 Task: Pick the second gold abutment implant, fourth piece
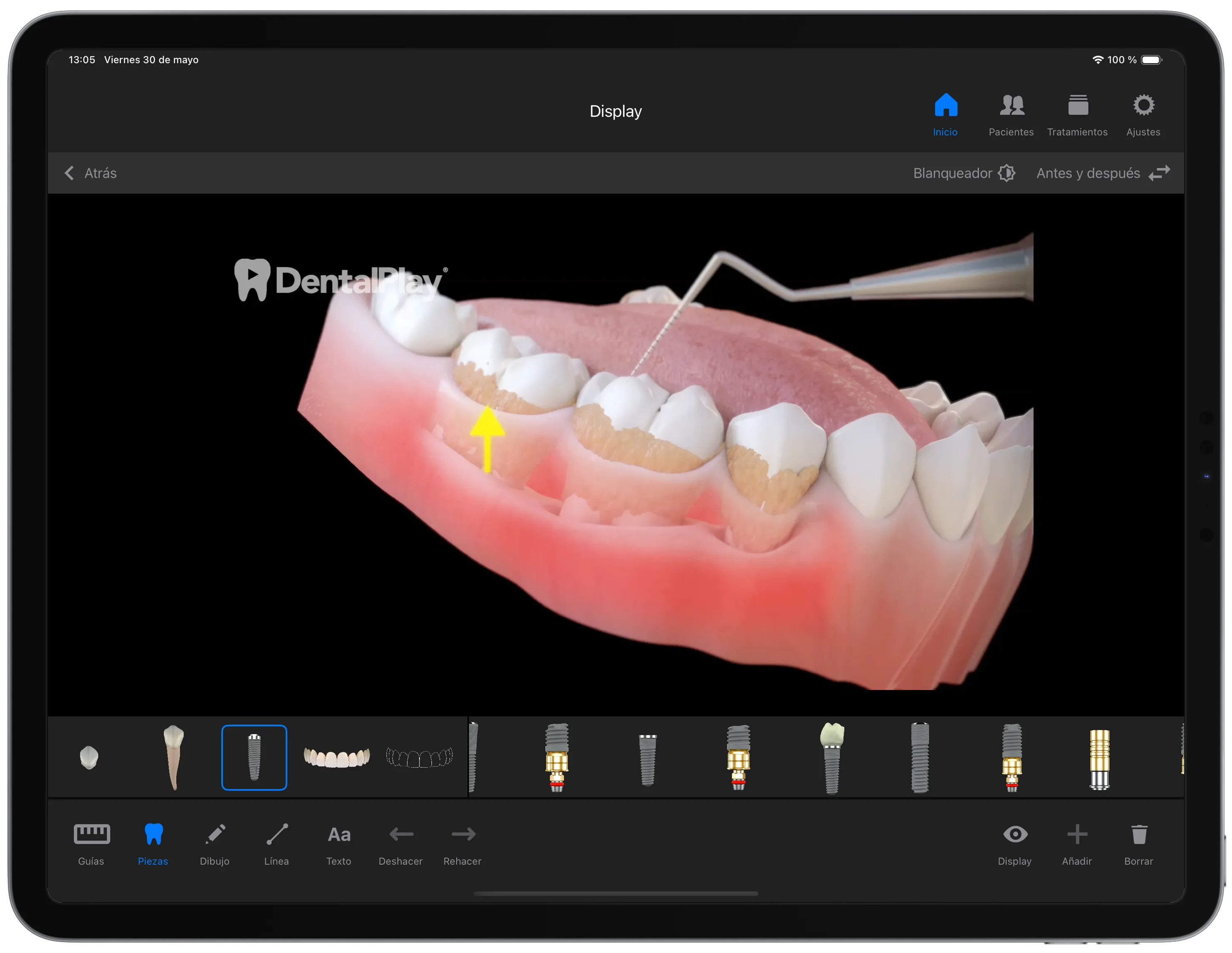pos(738,757)
